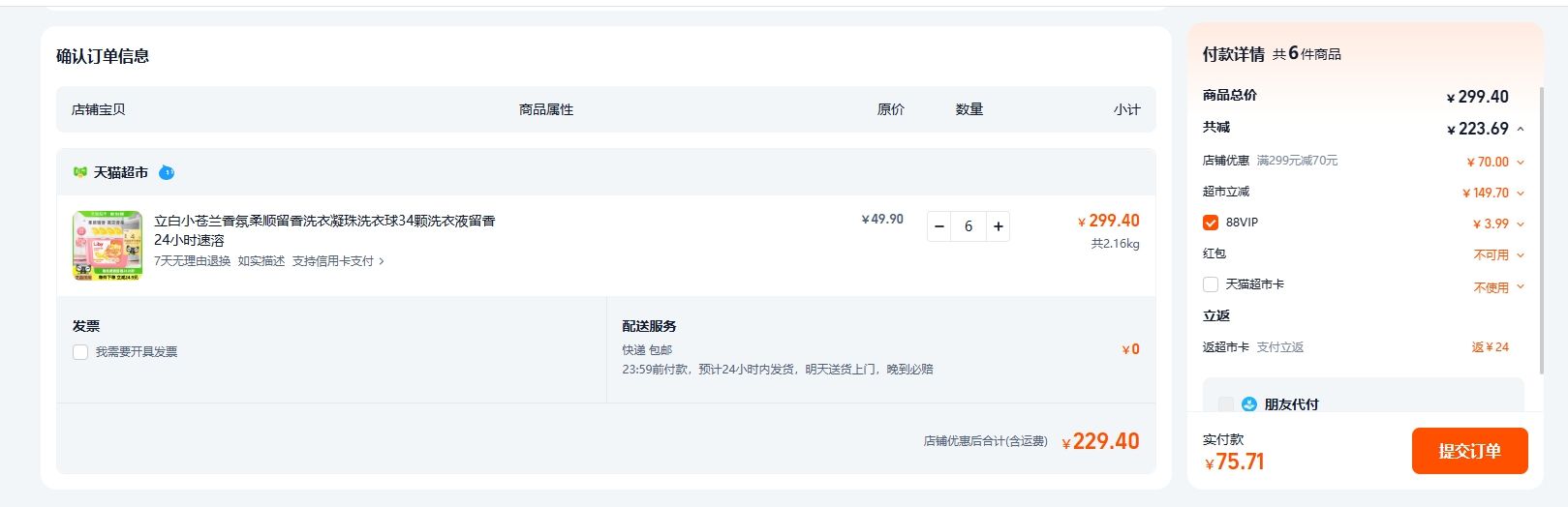Click the original price ¥49.90

click(882, 220)
